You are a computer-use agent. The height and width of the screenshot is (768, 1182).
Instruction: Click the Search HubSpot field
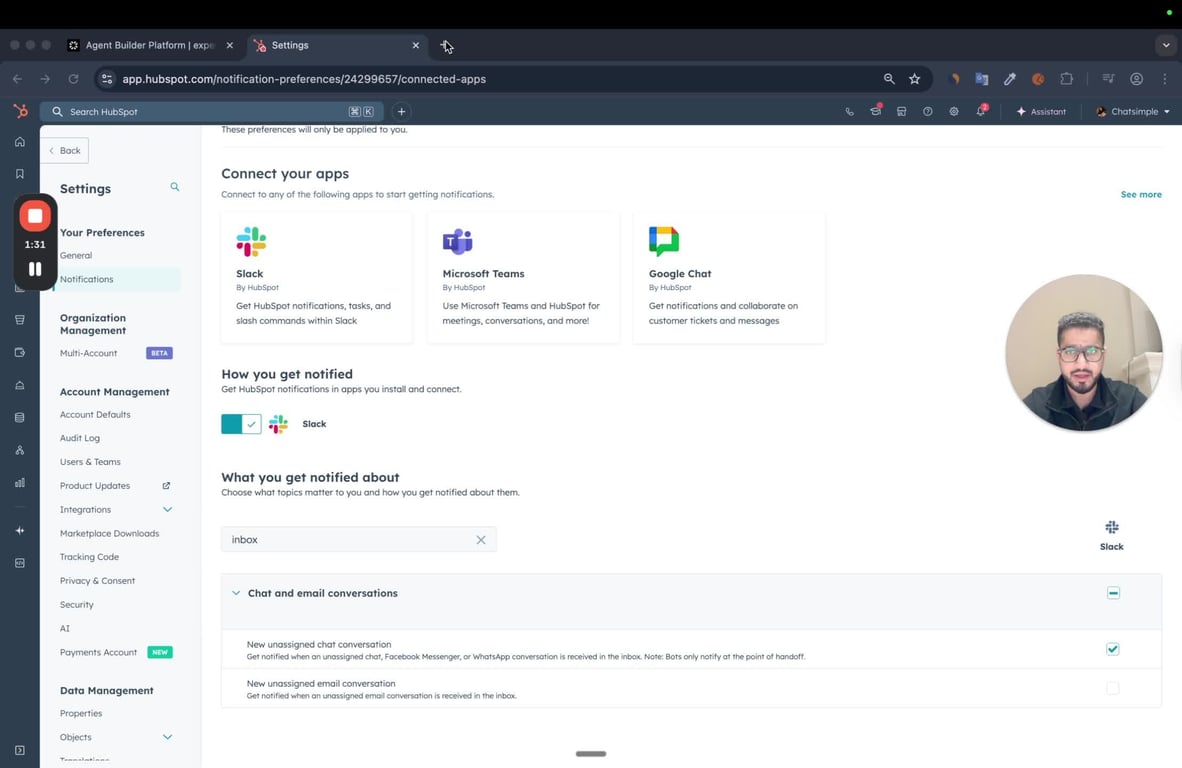[211, 112]
